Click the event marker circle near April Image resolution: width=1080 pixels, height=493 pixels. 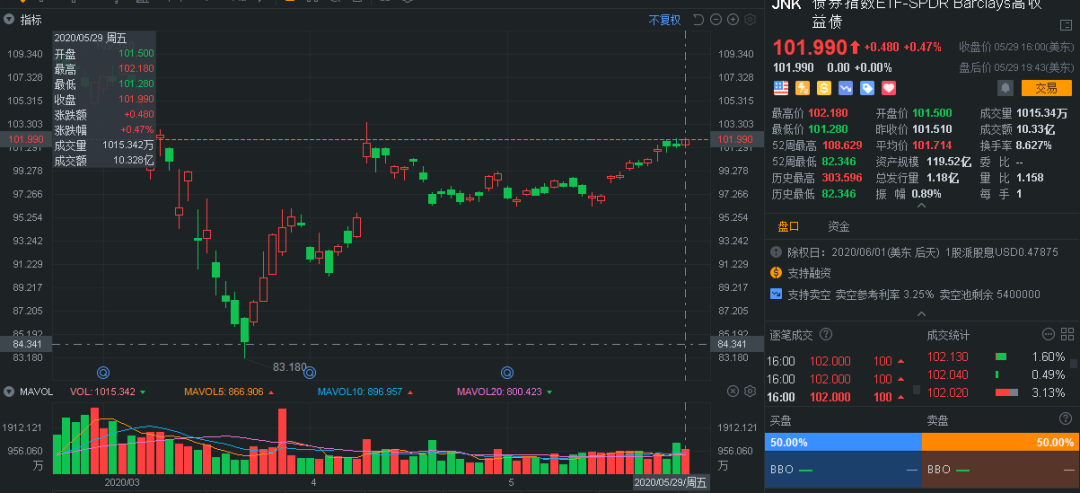(310, 373)
